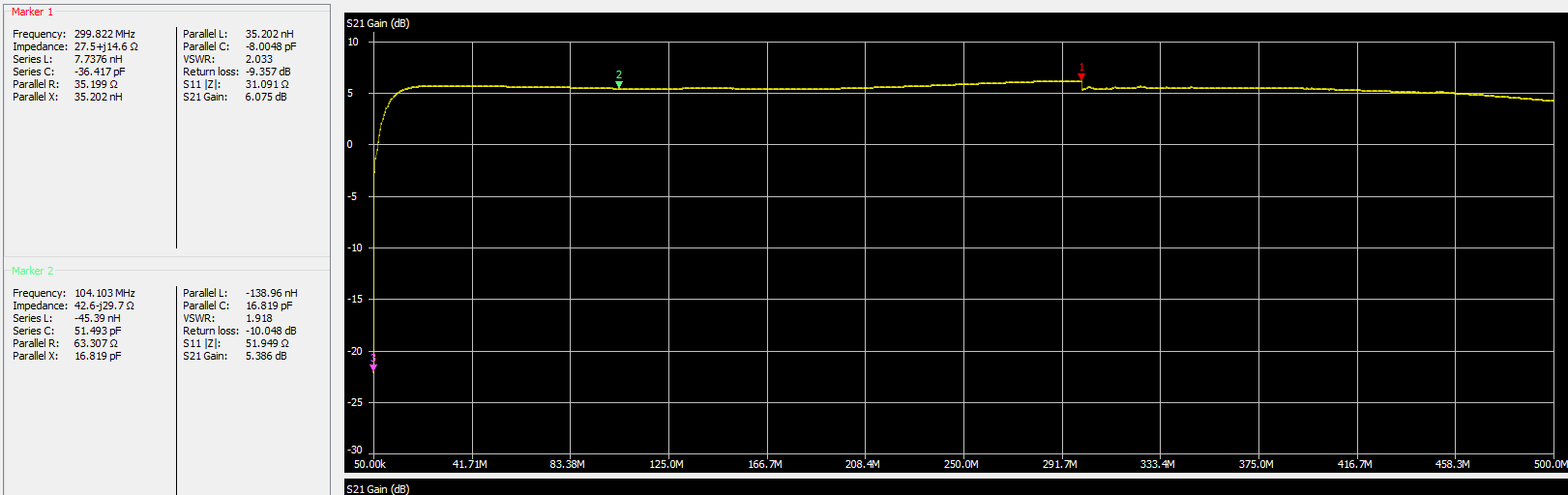Select Marker 2 Series L value -45.39 nH
Image resolution: width=1568 pixels, height=495 pixels.
[98, 318]
